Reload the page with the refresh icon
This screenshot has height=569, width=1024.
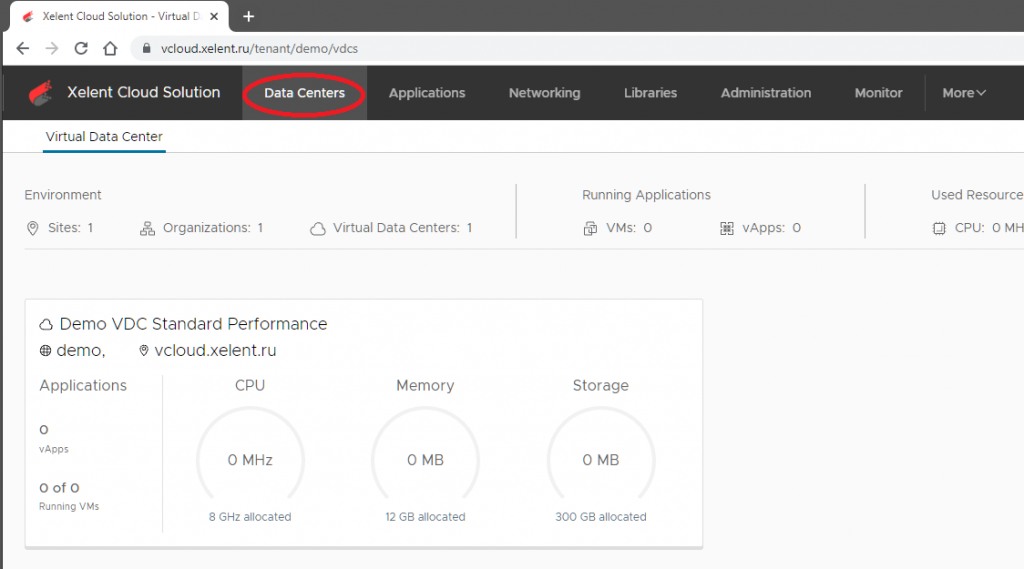(81, 48)
